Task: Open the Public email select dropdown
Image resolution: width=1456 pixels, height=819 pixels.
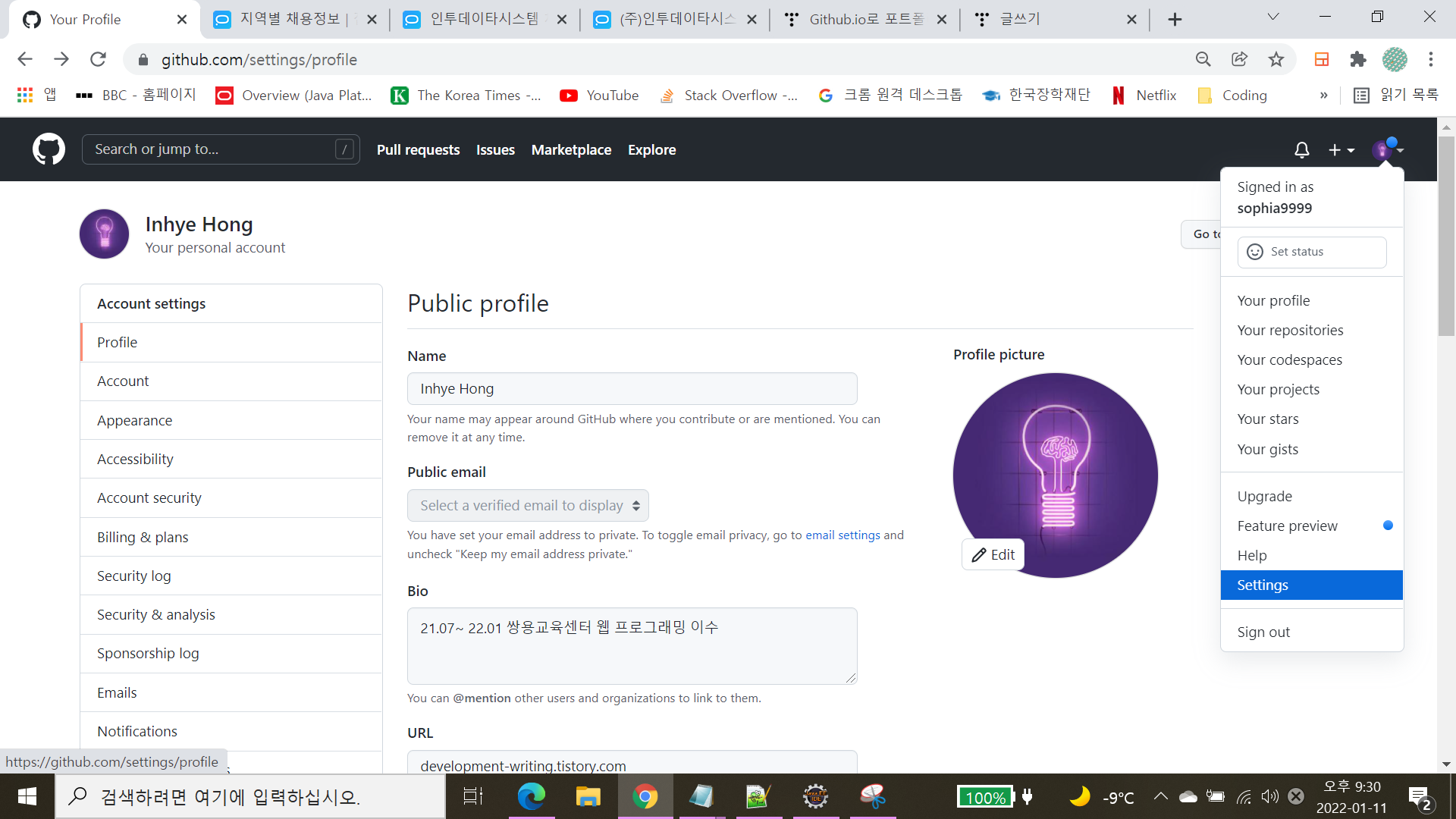Action: tap(528, 506)
